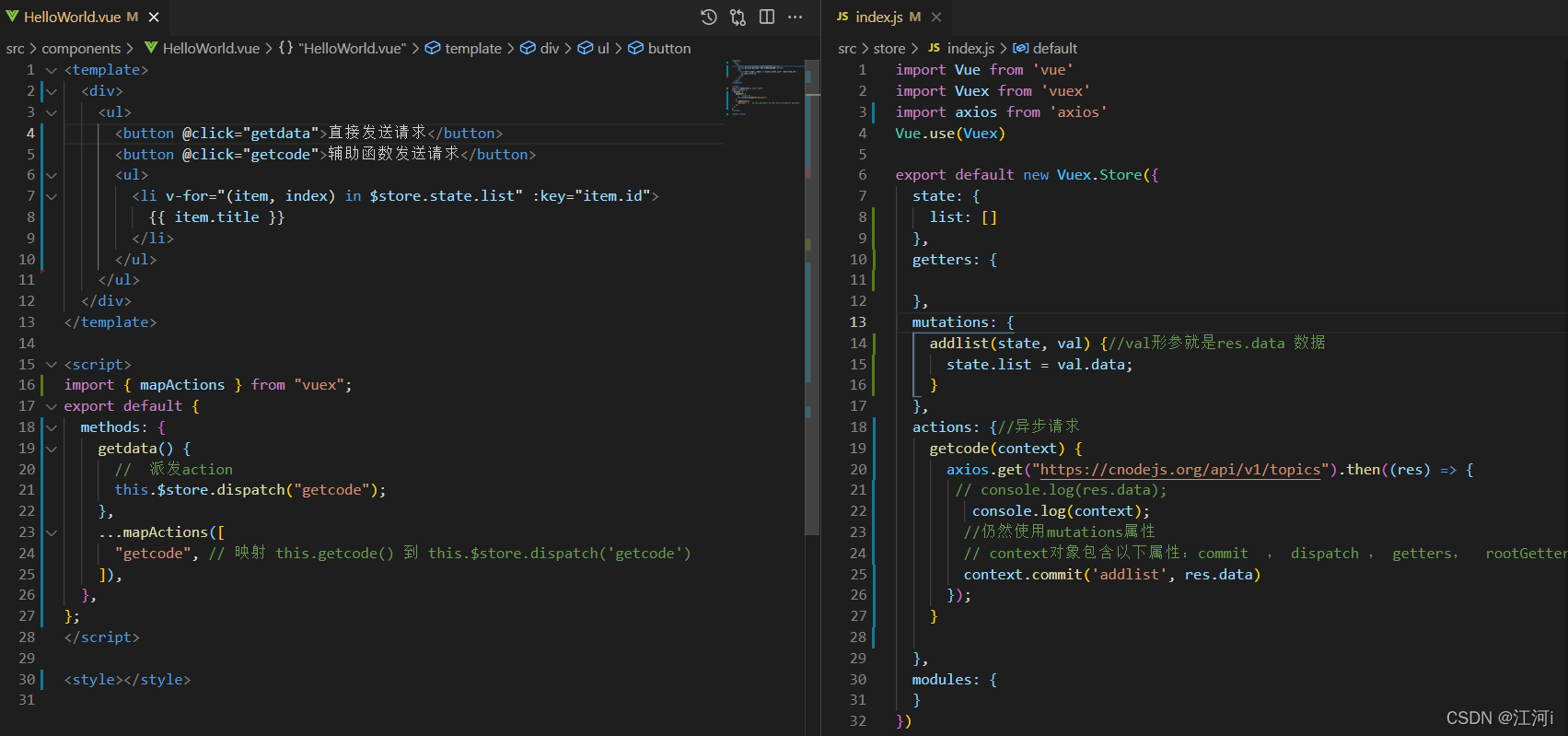This screenshot has height=736, width=1568.
Task: Click export default new Vuex.Store line
Action: pyautogui.click(x=1027, y=175)
